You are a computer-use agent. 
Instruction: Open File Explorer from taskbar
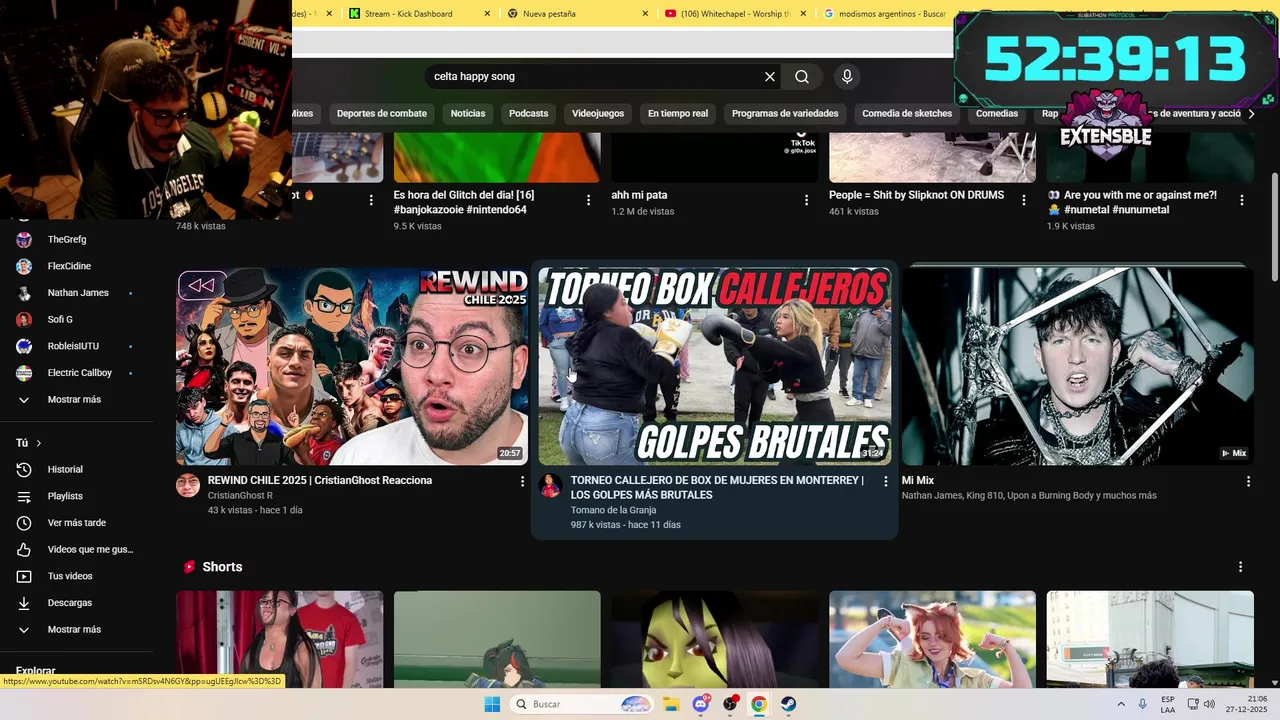click(671, 704)
